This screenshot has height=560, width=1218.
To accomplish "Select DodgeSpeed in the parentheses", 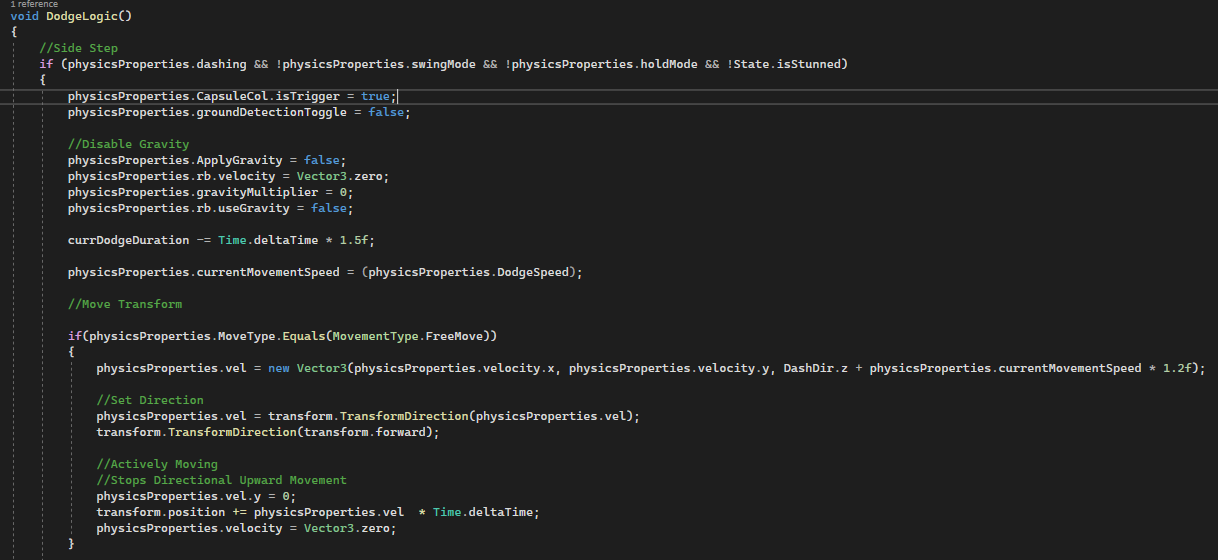I will [x=536, y=272].
